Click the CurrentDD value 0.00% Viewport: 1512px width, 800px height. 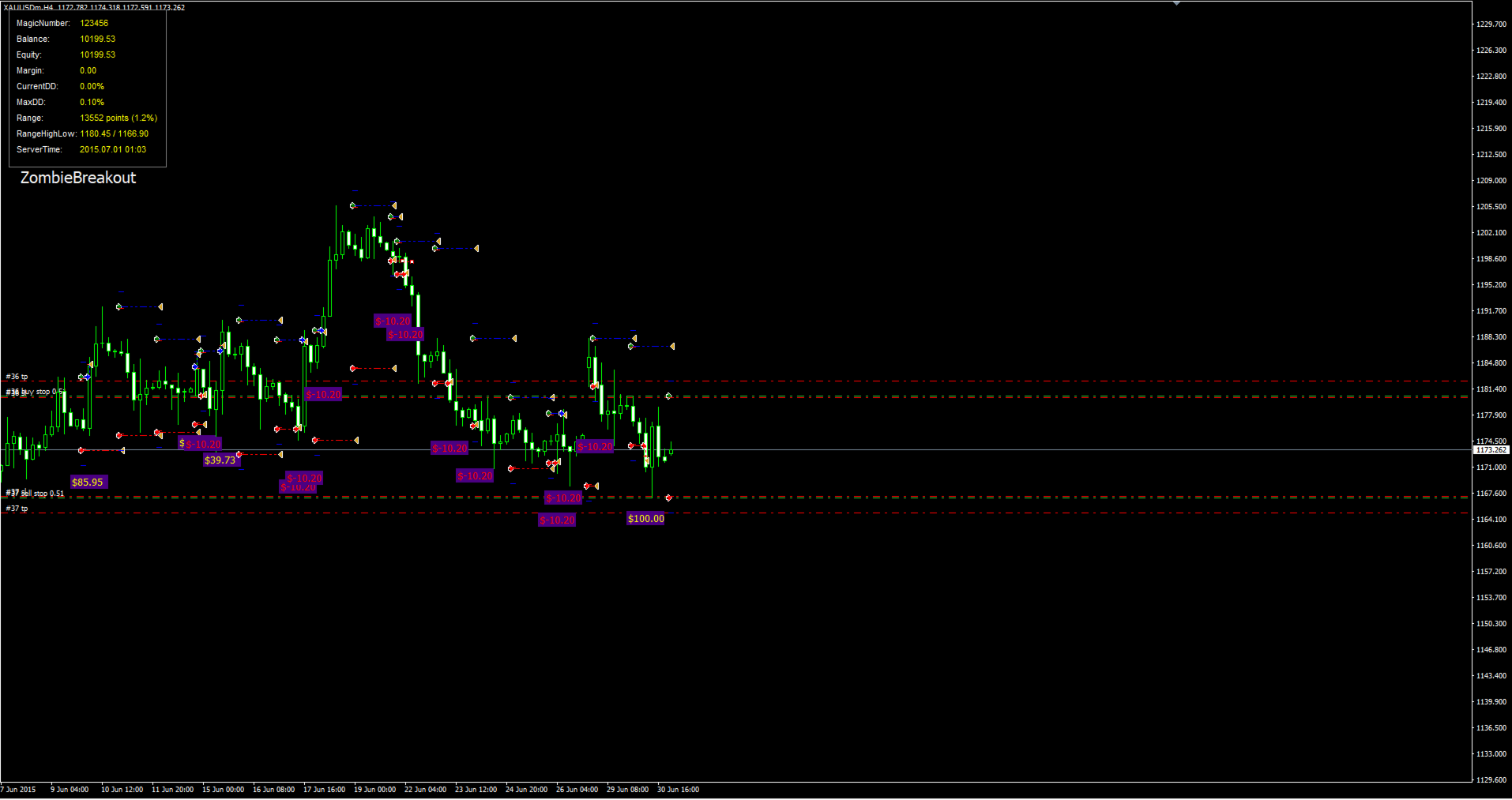pos(92,86)
